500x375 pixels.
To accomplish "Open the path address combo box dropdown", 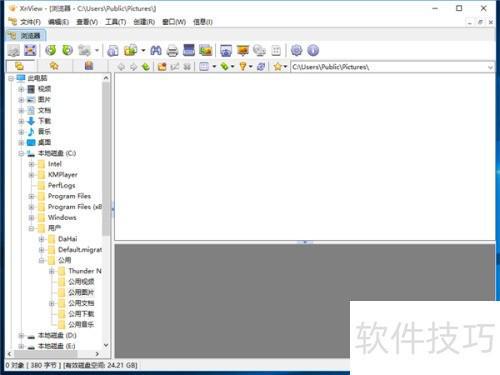I will [490, 67].
